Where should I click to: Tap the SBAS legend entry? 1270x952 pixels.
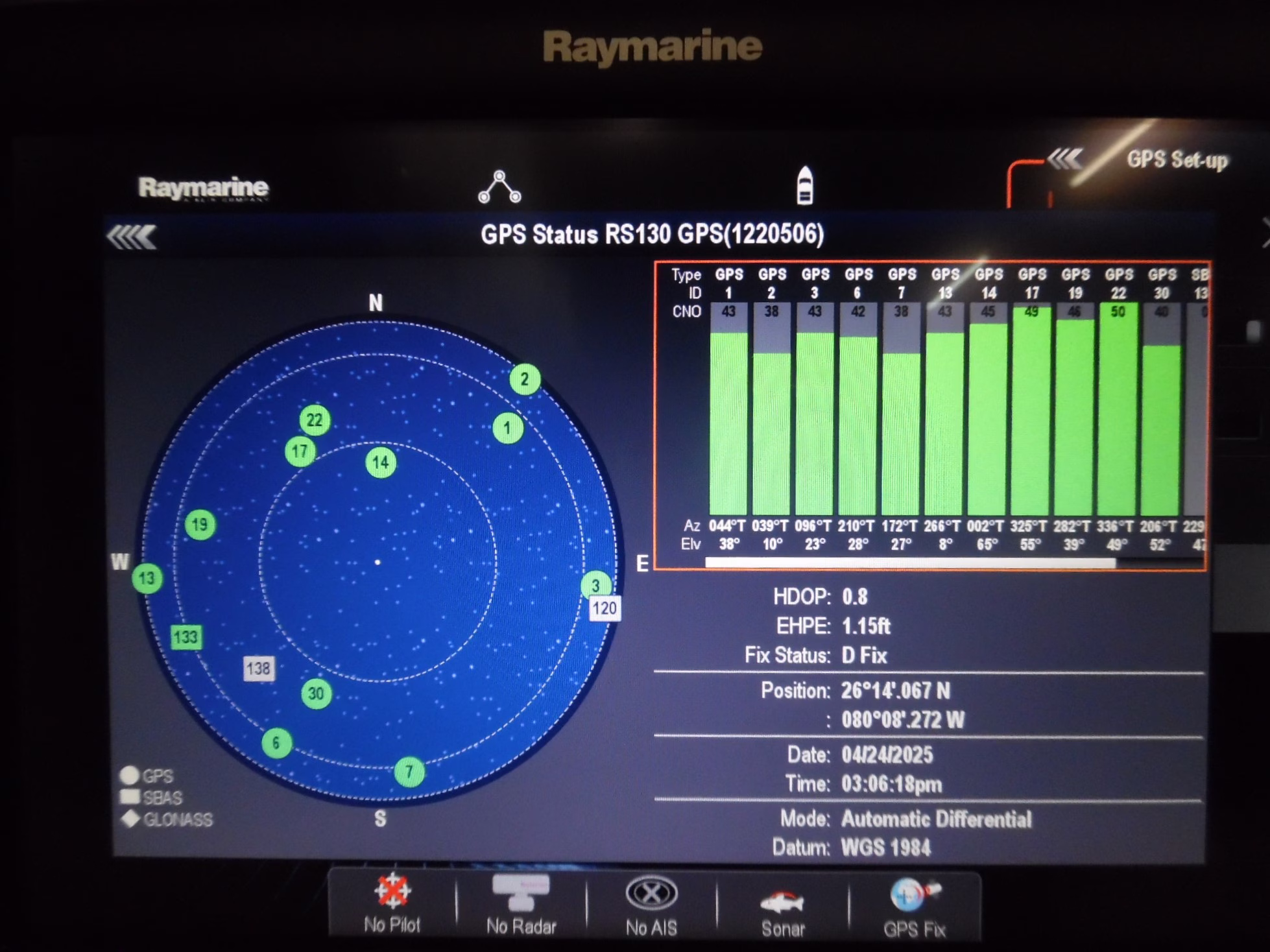152,797
